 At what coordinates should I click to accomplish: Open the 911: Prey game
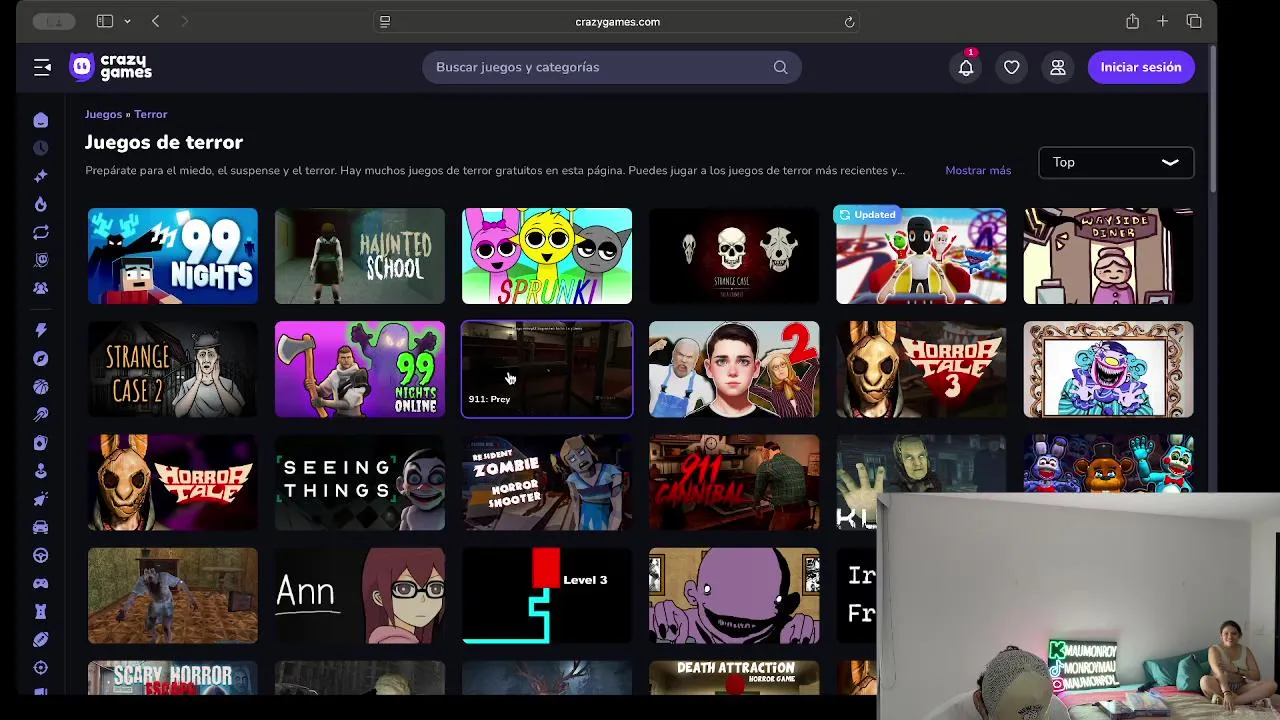point(547,369)
